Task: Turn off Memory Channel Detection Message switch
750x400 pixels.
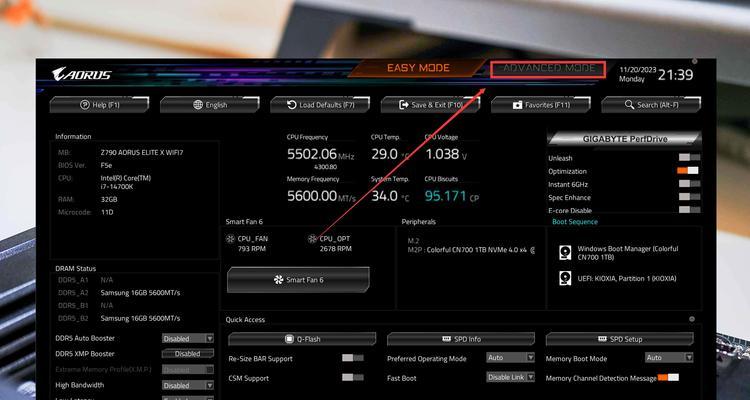Action: (668, 378)
